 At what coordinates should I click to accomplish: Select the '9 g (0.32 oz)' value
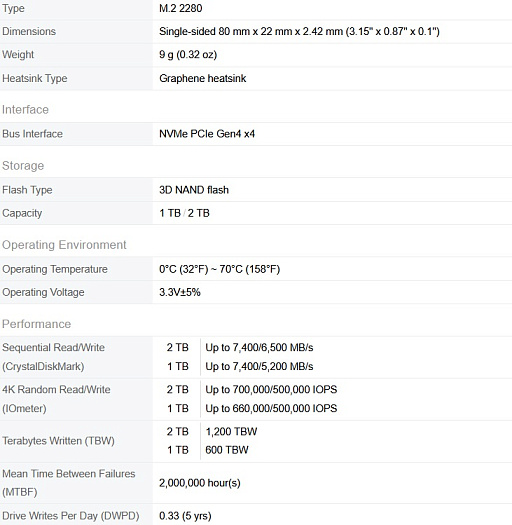tap(188, 55)
